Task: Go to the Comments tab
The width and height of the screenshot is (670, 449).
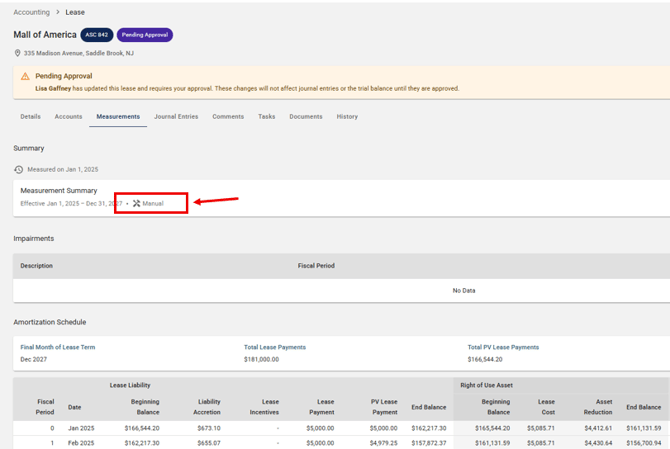Action: point(228,117)
